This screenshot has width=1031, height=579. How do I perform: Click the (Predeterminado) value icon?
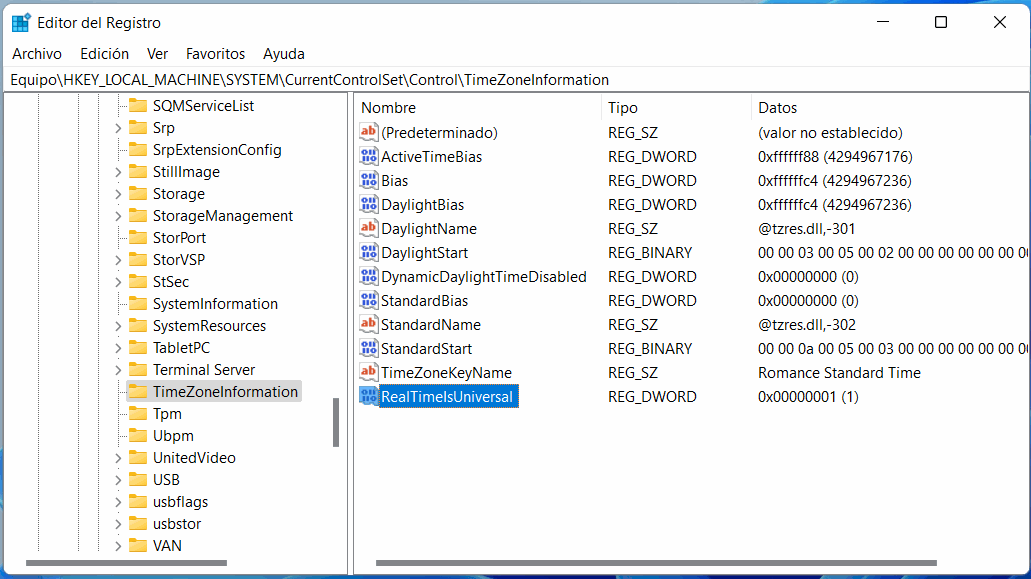click(x=369, y=133)
